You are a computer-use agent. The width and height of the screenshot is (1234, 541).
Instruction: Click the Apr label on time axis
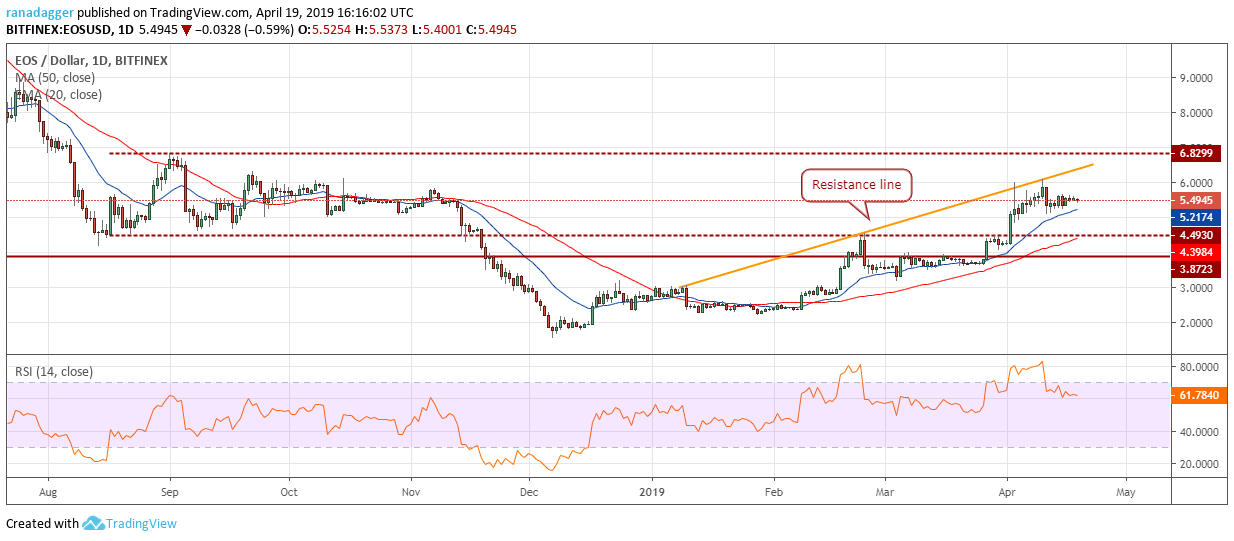coord(1006,492)
